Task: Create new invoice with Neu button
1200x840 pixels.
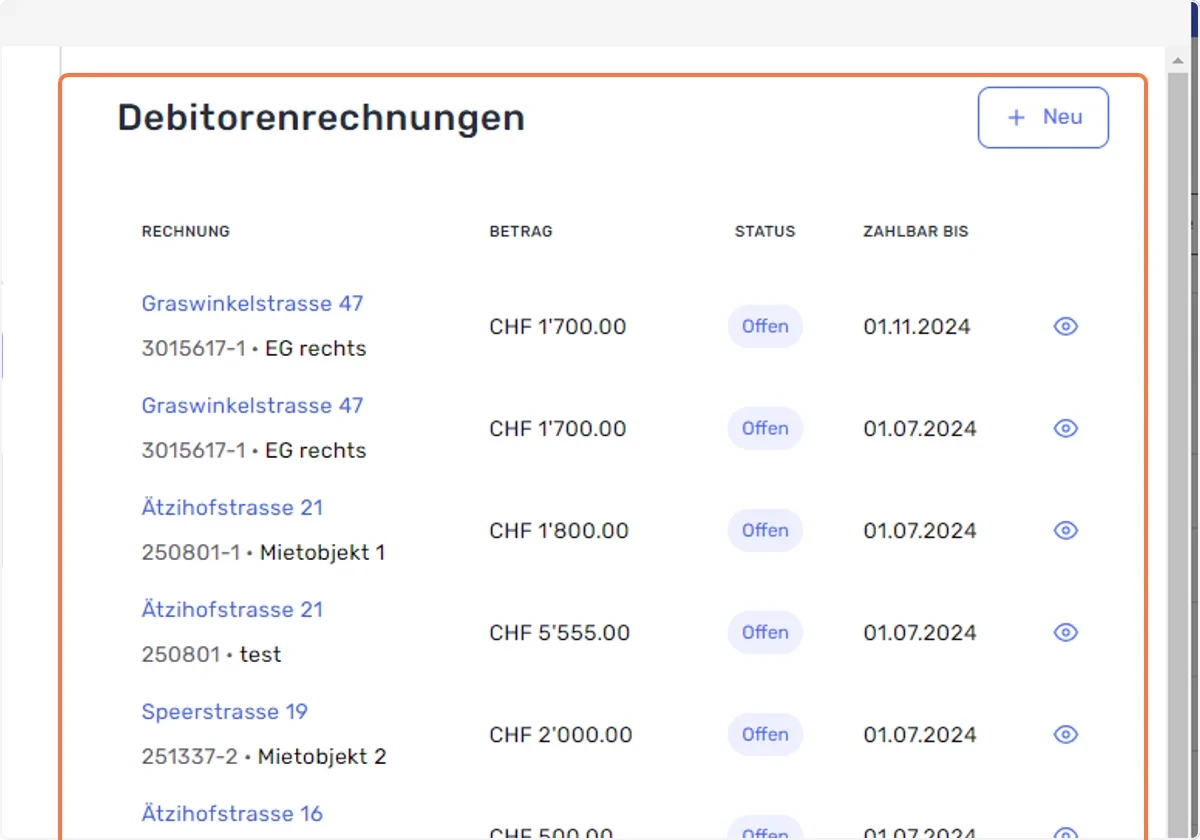Action: (x=1043, y=117)
